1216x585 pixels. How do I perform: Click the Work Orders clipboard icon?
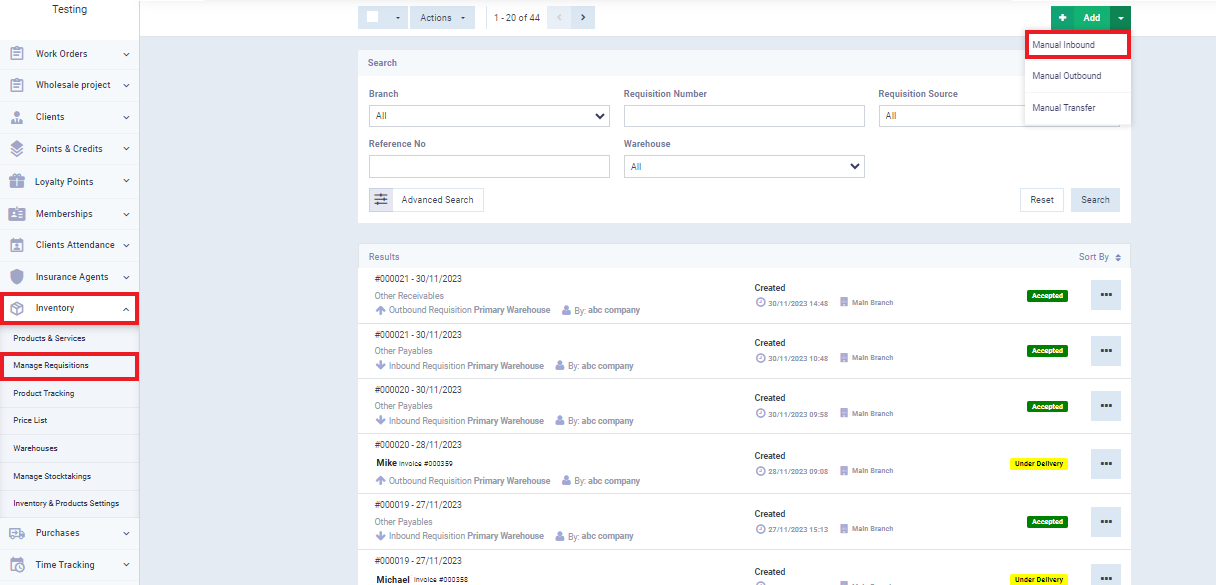click(x=17, y=54)
